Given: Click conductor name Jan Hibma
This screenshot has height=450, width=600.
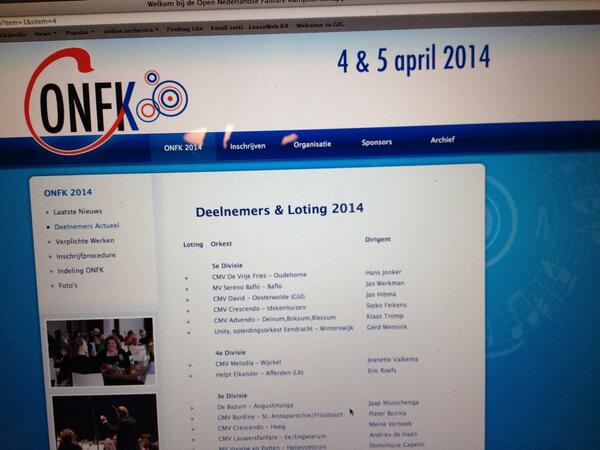Looking at the screenshot, I should pos(381,295).
